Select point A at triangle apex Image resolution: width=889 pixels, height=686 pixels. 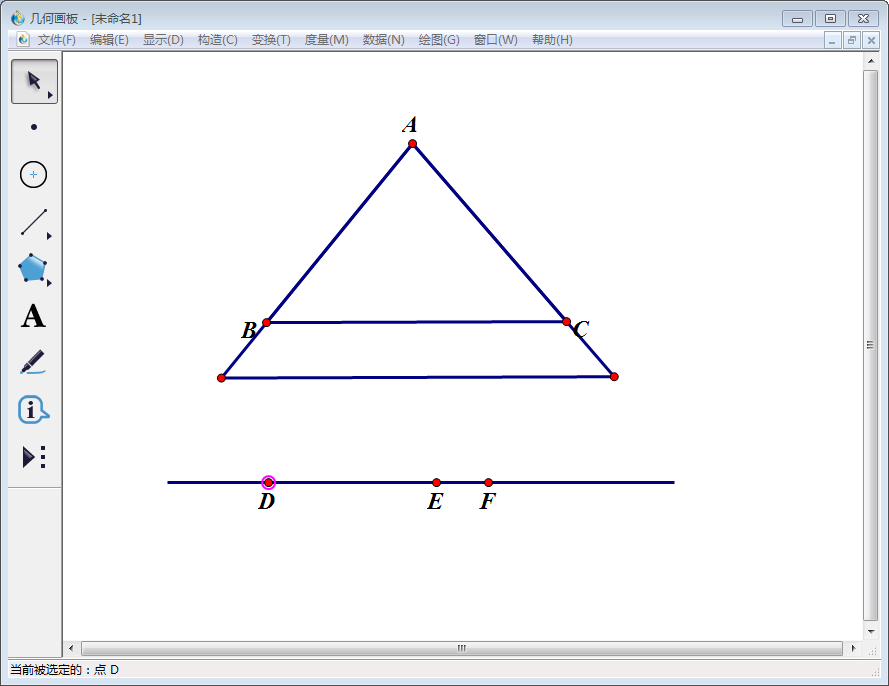click(413, 143)
